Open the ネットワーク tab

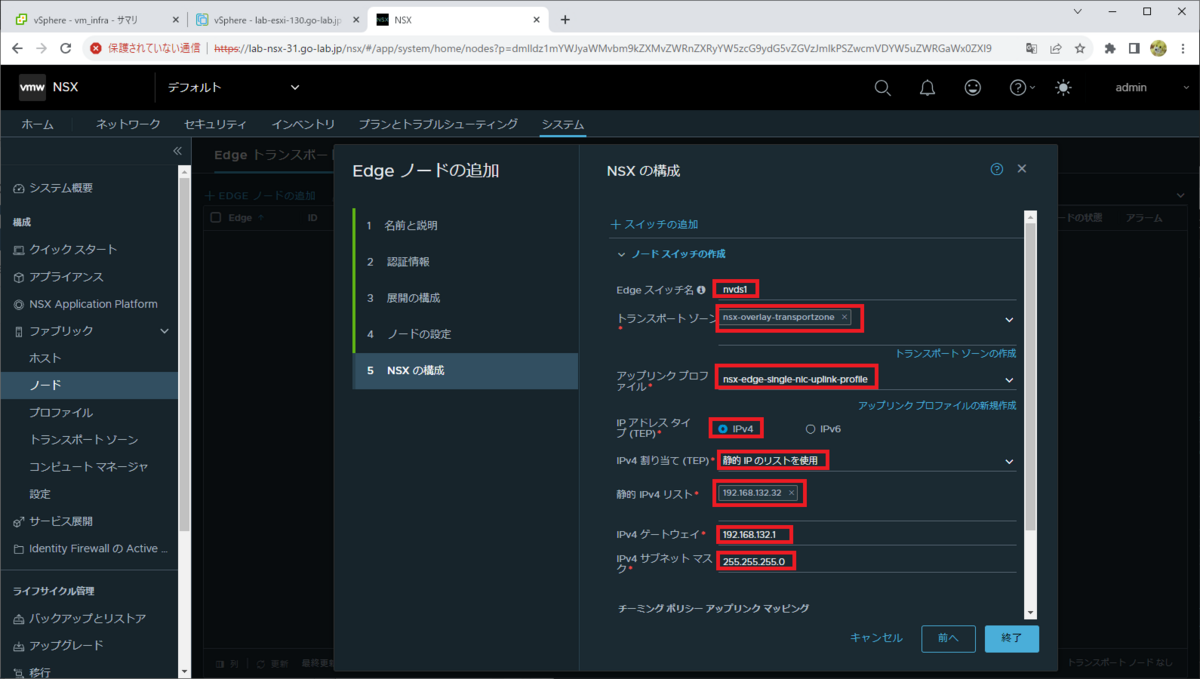pyautogui.click(x=128, y=125)
